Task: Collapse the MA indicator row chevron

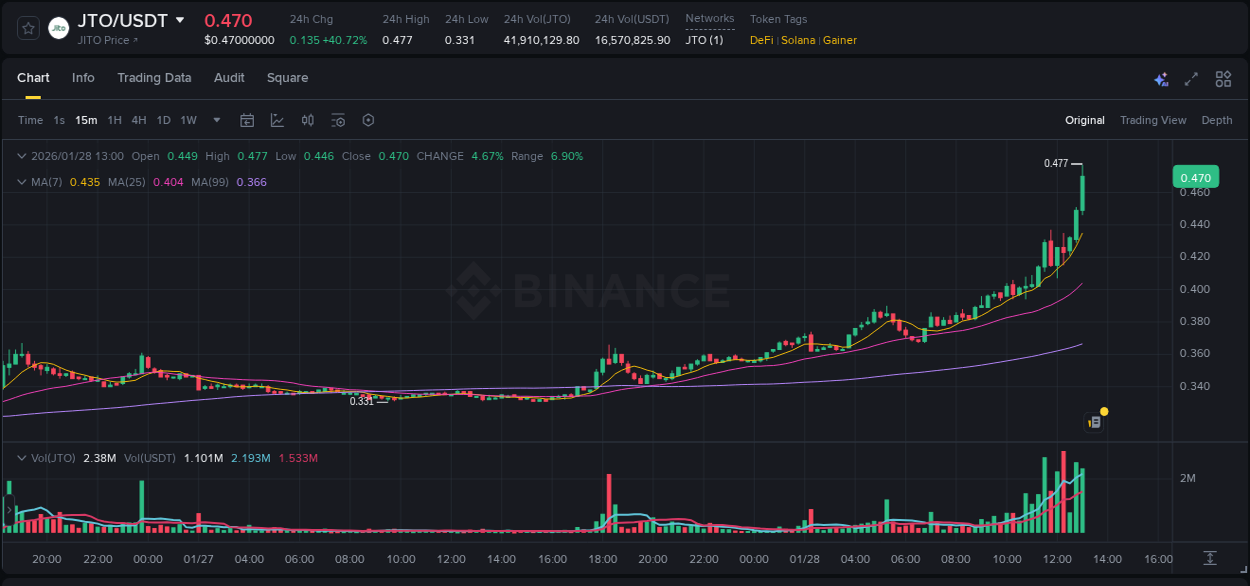Action: point(21,182)
